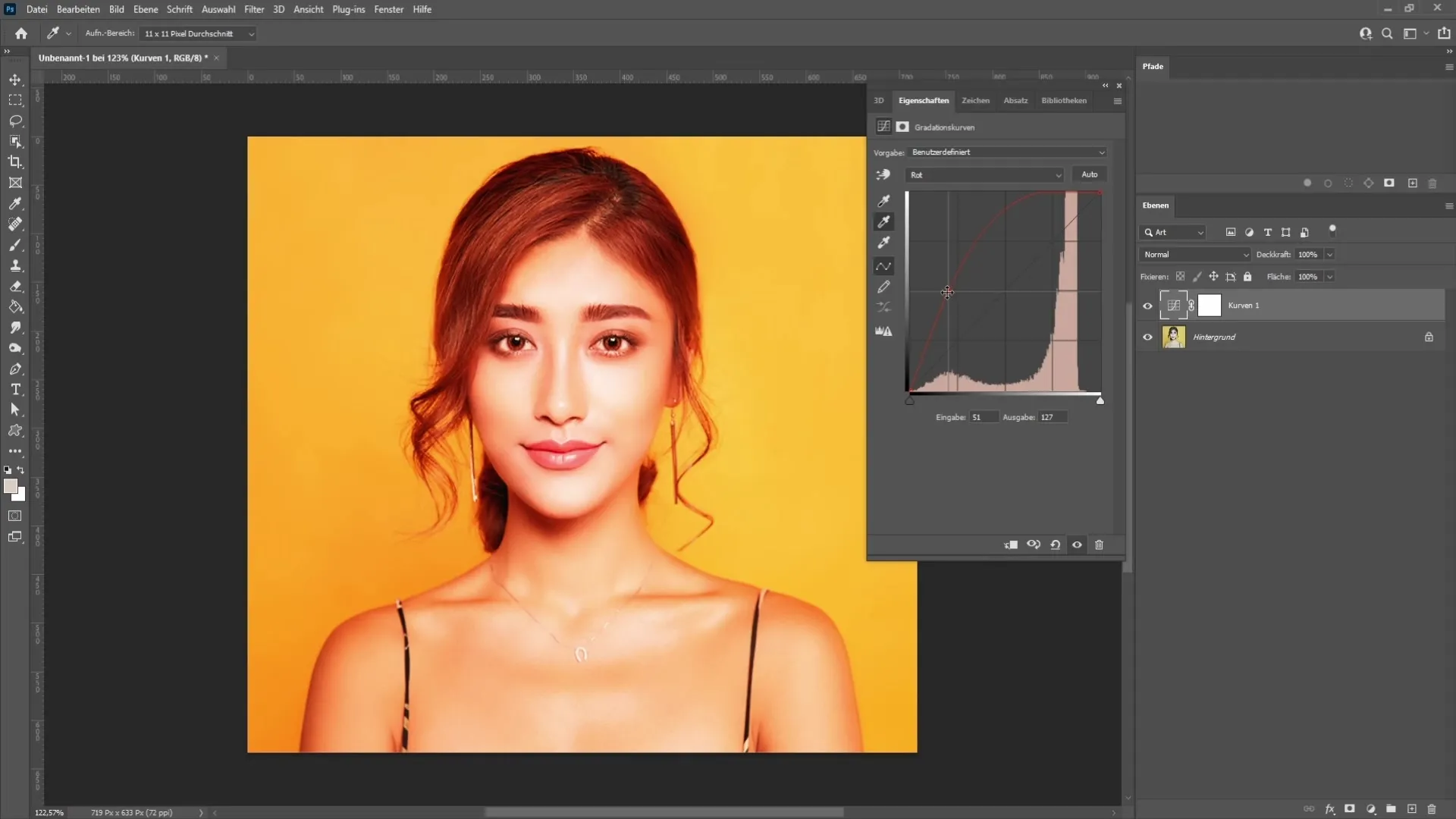Enable Auto adjustment in Gradationskurven
The image size is (1456, 819).
click(x=1089, y=174)
